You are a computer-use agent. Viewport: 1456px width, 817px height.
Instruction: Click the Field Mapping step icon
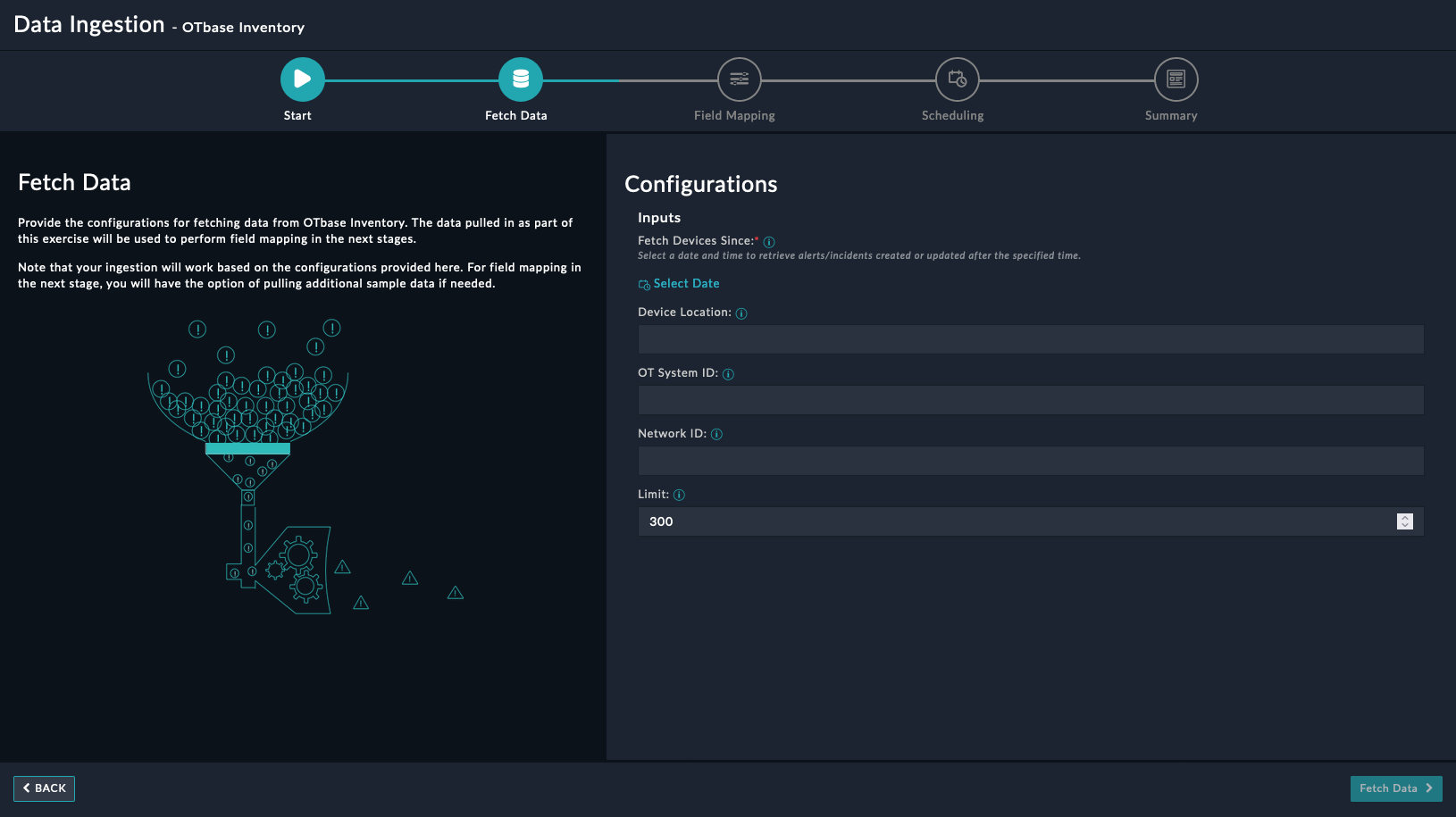[739, 79]
